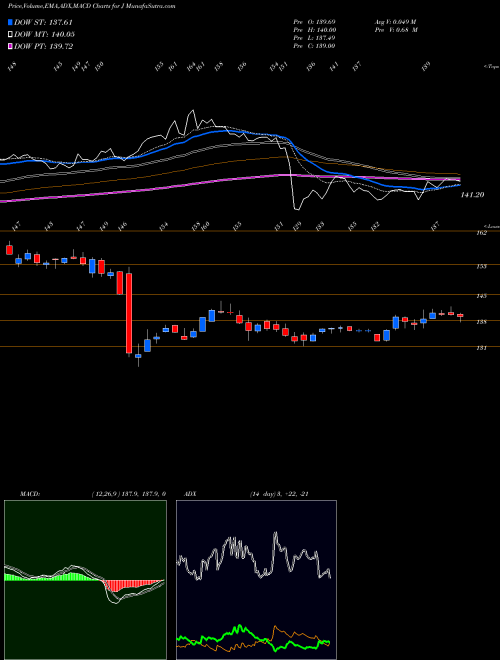Screen dimensions: 500x660
Task: Click the 138 price axis label
Action: (481, 322)
